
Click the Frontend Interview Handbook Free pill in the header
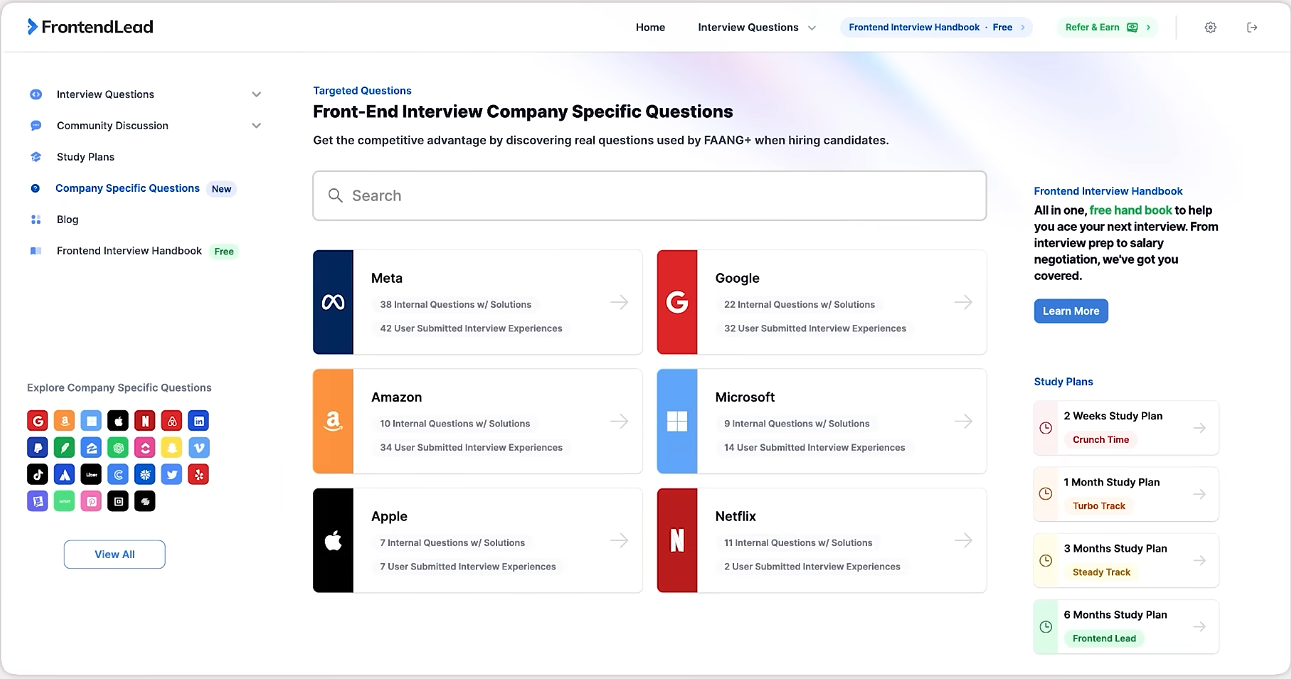coord(936,27)
